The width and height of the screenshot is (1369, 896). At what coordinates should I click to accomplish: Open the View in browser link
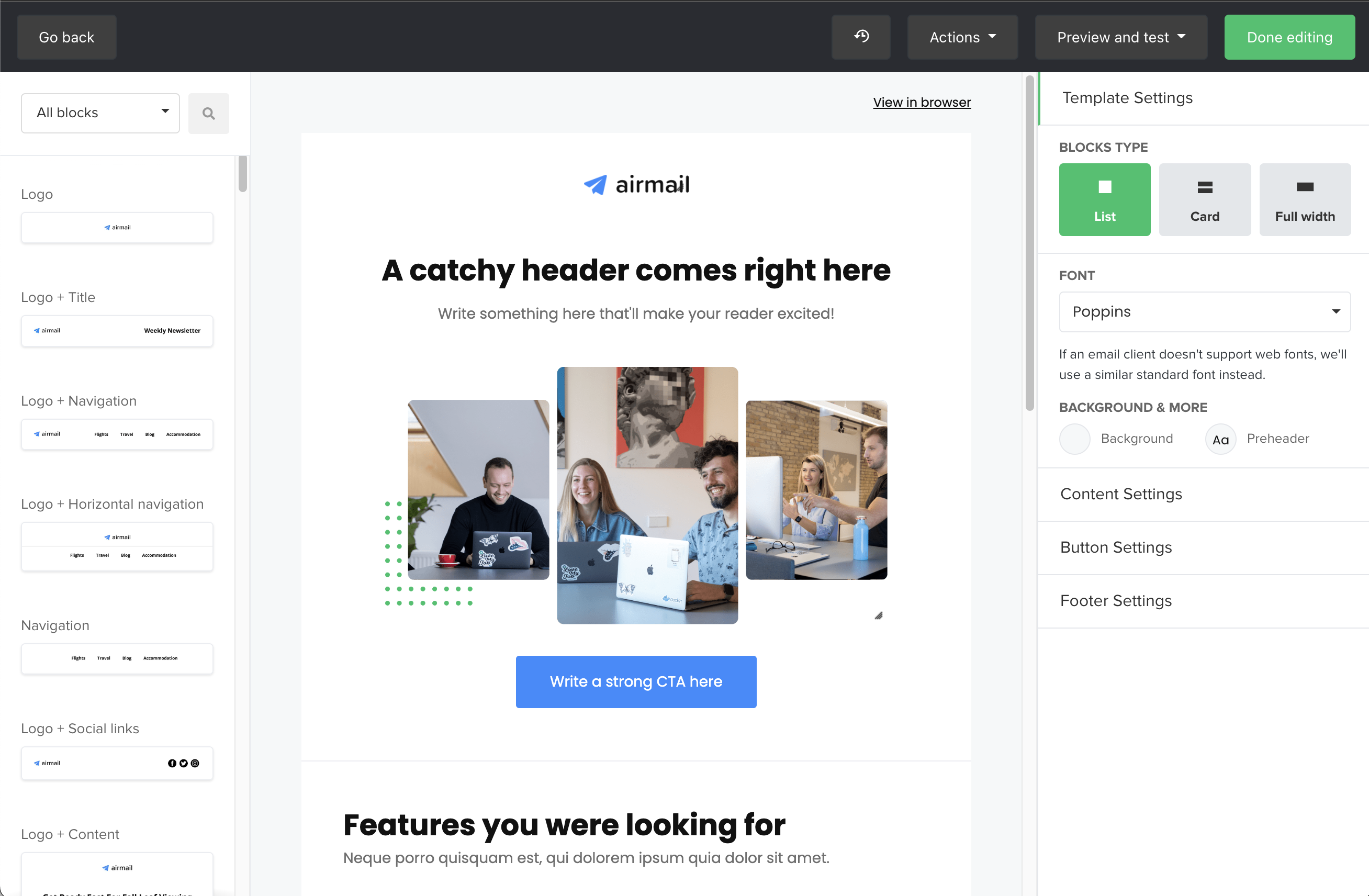[x=922, y=102]
